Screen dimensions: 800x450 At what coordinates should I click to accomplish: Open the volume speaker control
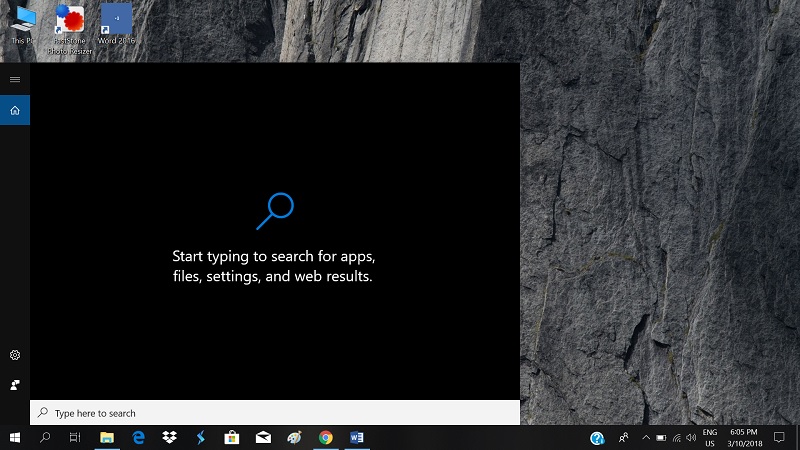point(691,438)
